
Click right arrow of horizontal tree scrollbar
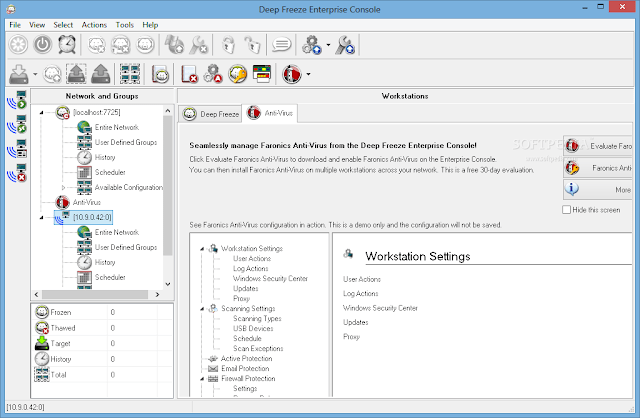tap(158, 294)
